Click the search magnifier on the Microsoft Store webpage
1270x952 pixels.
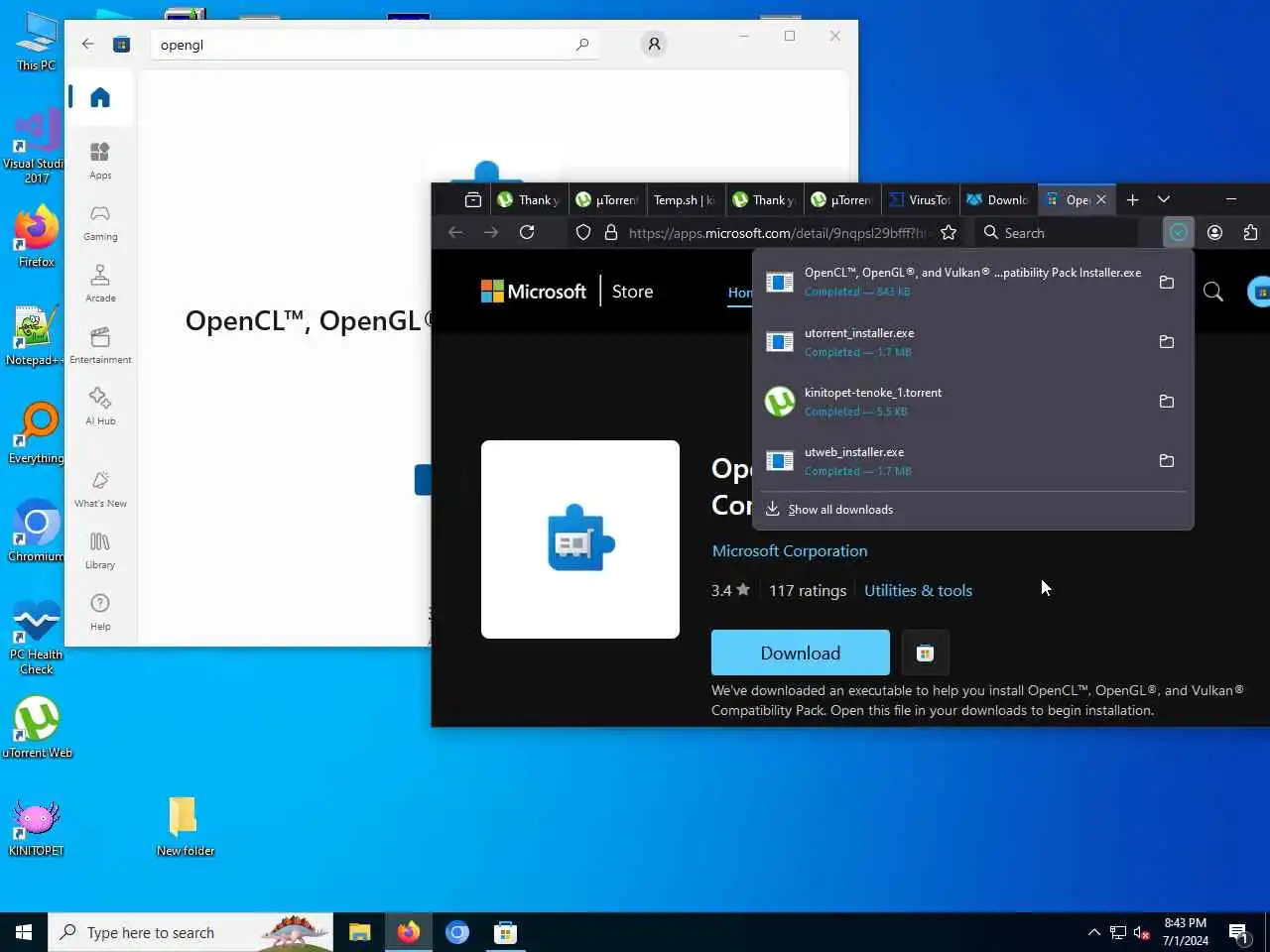click(1212, 292)
